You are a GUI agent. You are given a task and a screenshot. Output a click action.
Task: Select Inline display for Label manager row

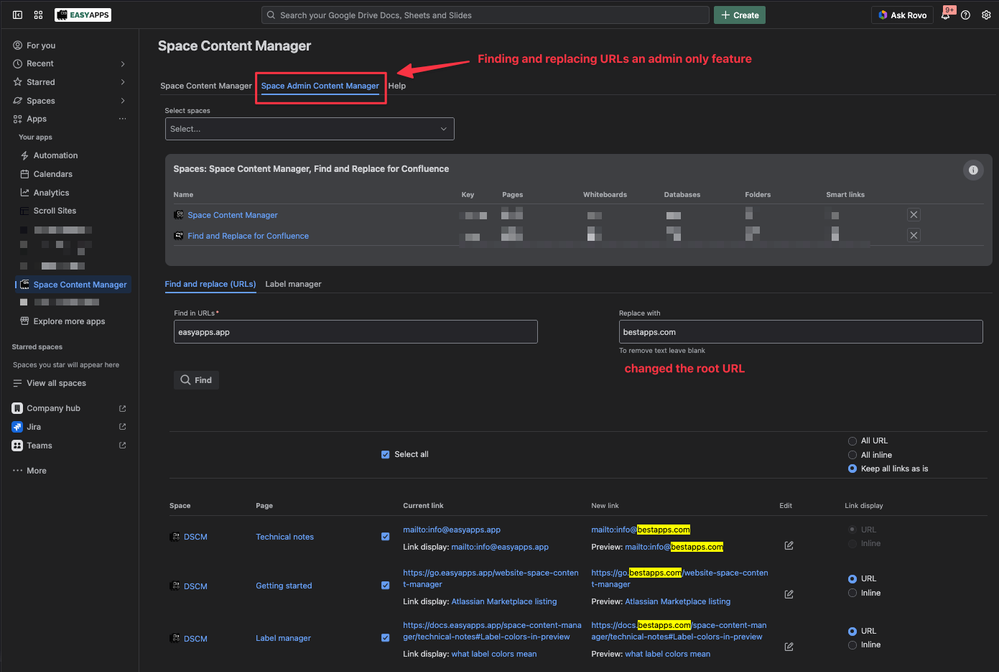coord(852,644)
